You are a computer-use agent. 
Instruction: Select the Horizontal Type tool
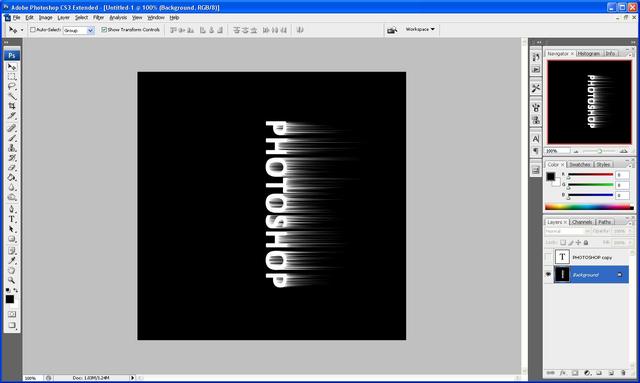tap(12, 219)
